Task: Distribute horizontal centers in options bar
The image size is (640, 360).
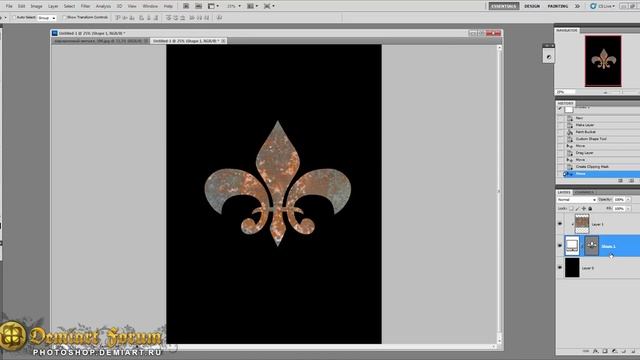Action: 199,18
